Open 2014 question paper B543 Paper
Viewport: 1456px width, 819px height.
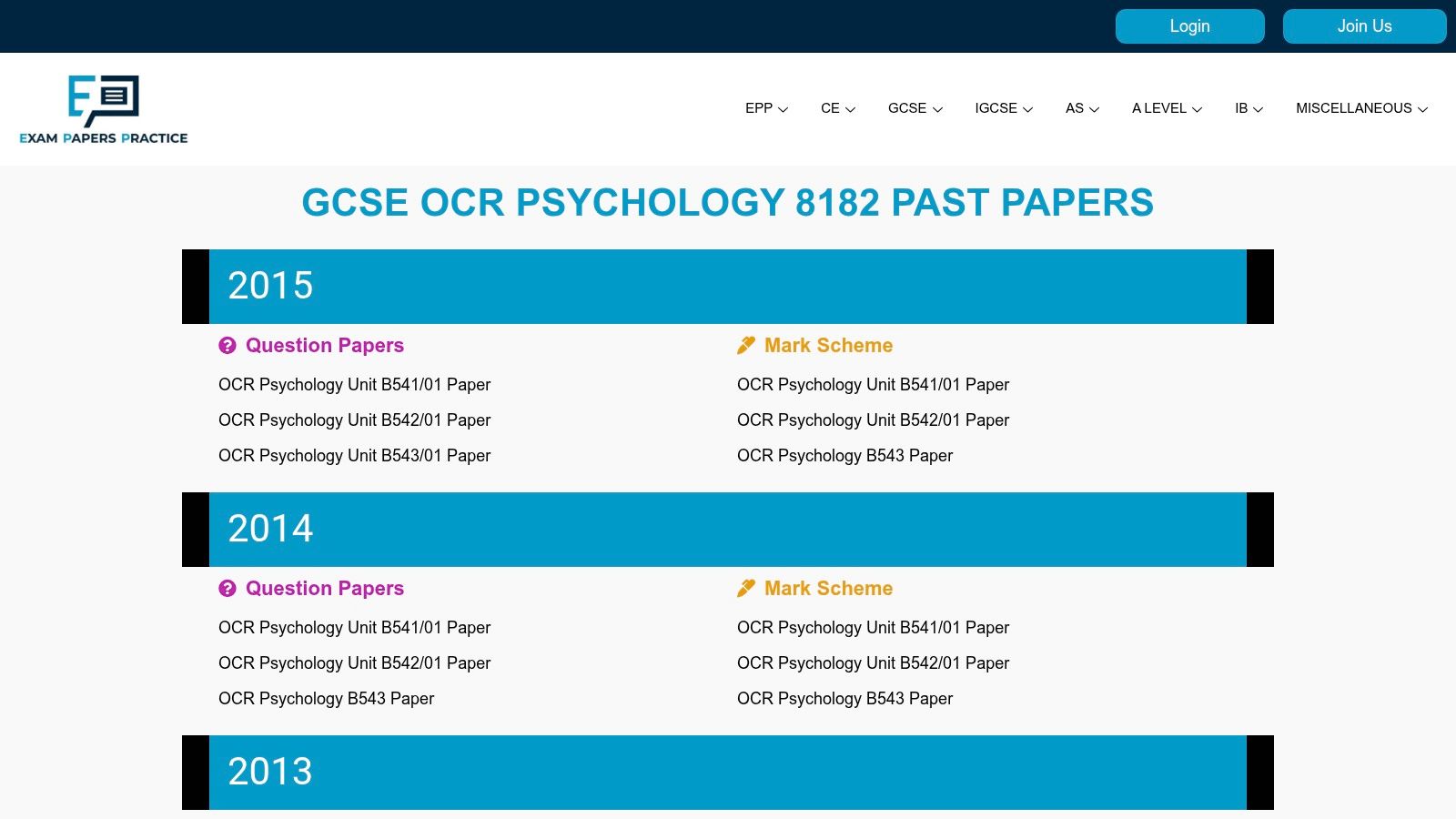tap(326, 699)
